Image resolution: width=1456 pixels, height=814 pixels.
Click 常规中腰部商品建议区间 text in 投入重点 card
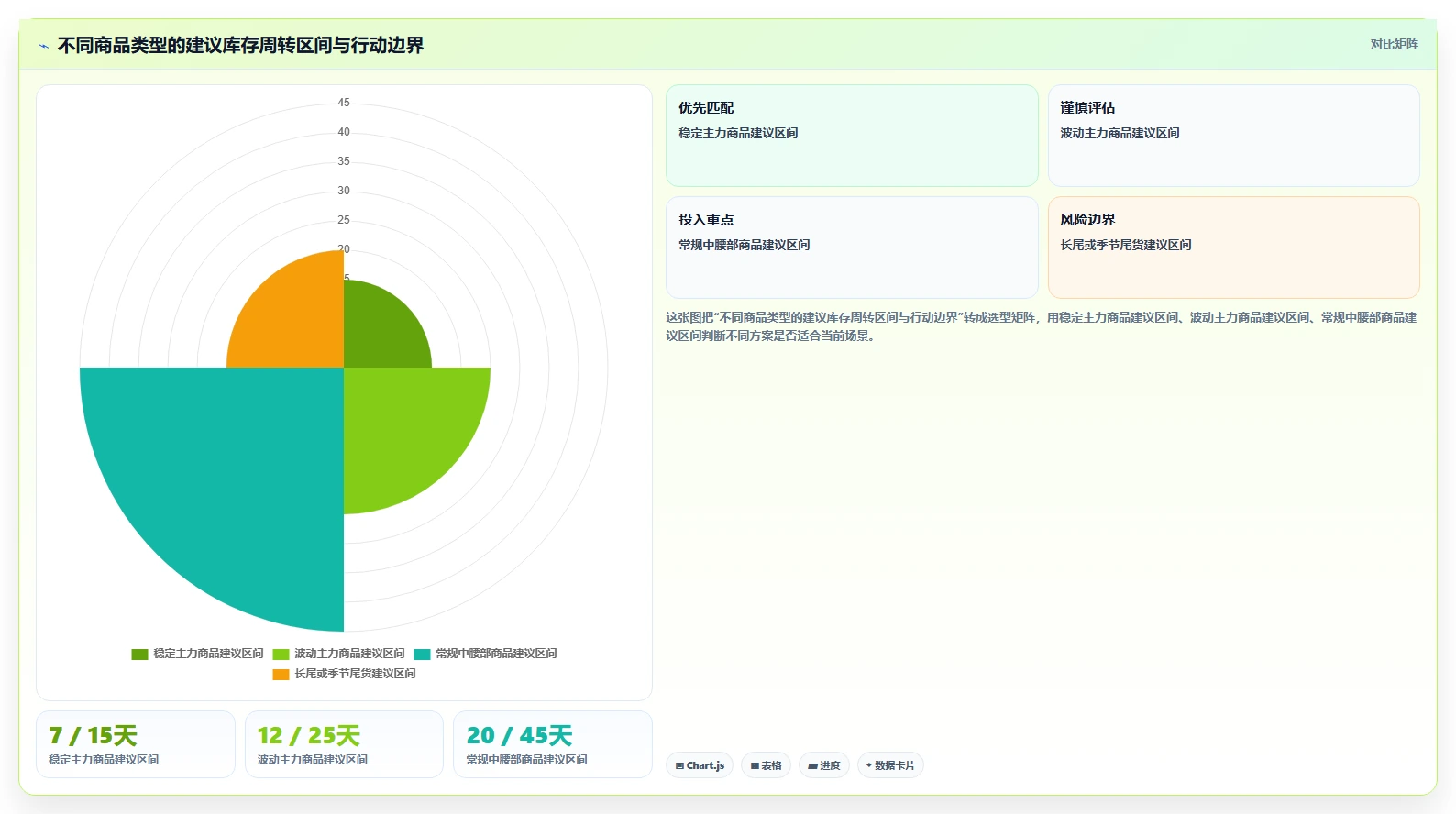[x=745, y=245]
